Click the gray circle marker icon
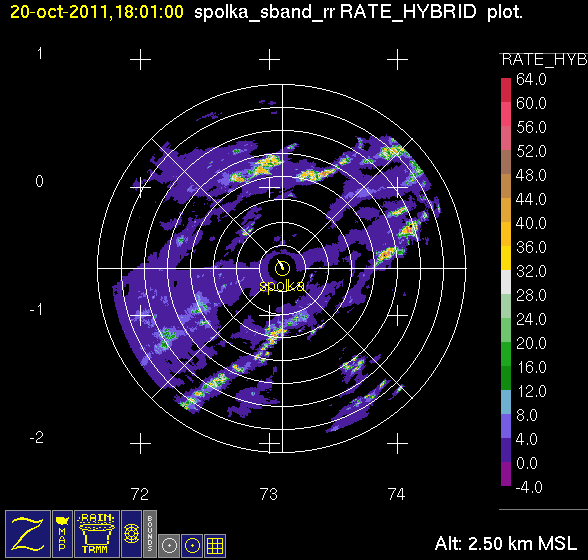The image size is (588, 560). click(169, 546)
